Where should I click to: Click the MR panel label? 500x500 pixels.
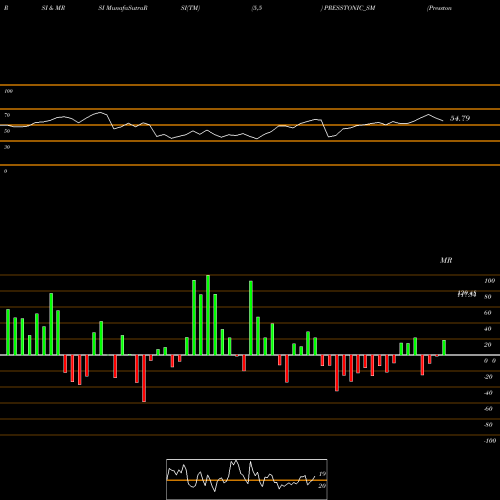tap(446, 260)
